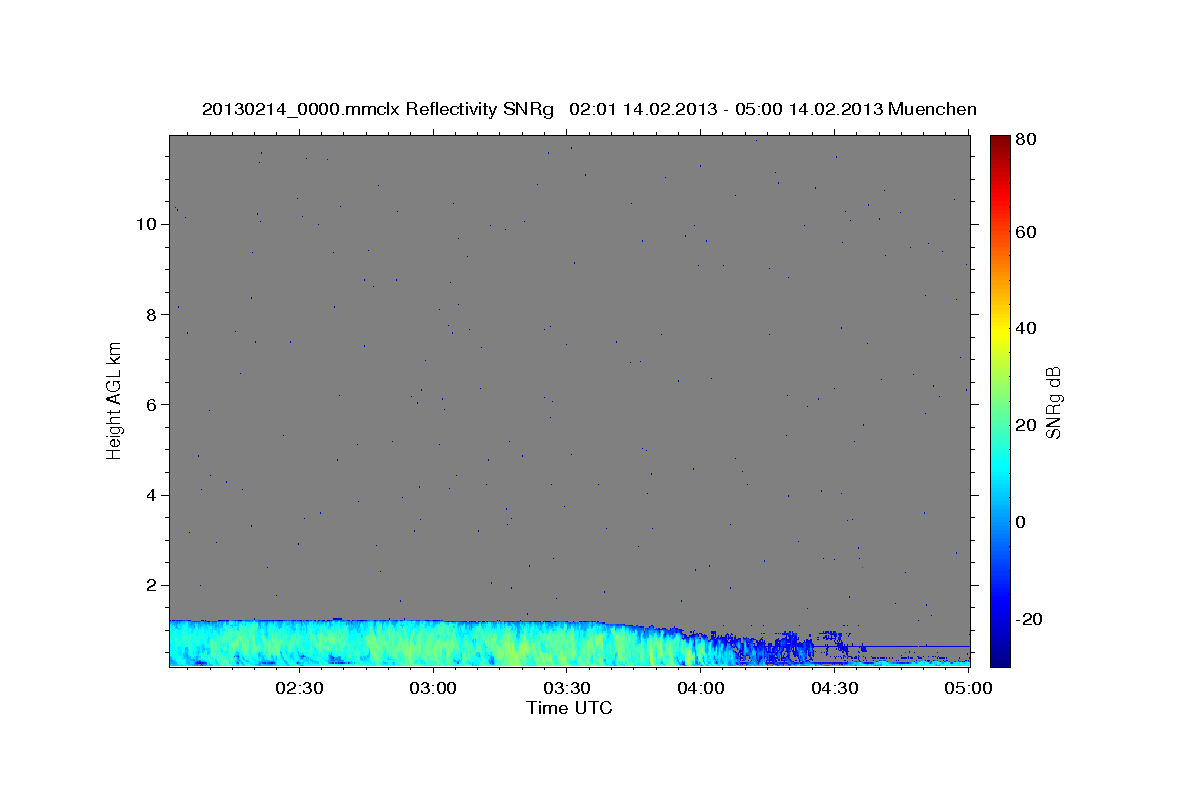Click the height tick label 6
This screenshot has height=800, width=1200.
click(150, 404)
